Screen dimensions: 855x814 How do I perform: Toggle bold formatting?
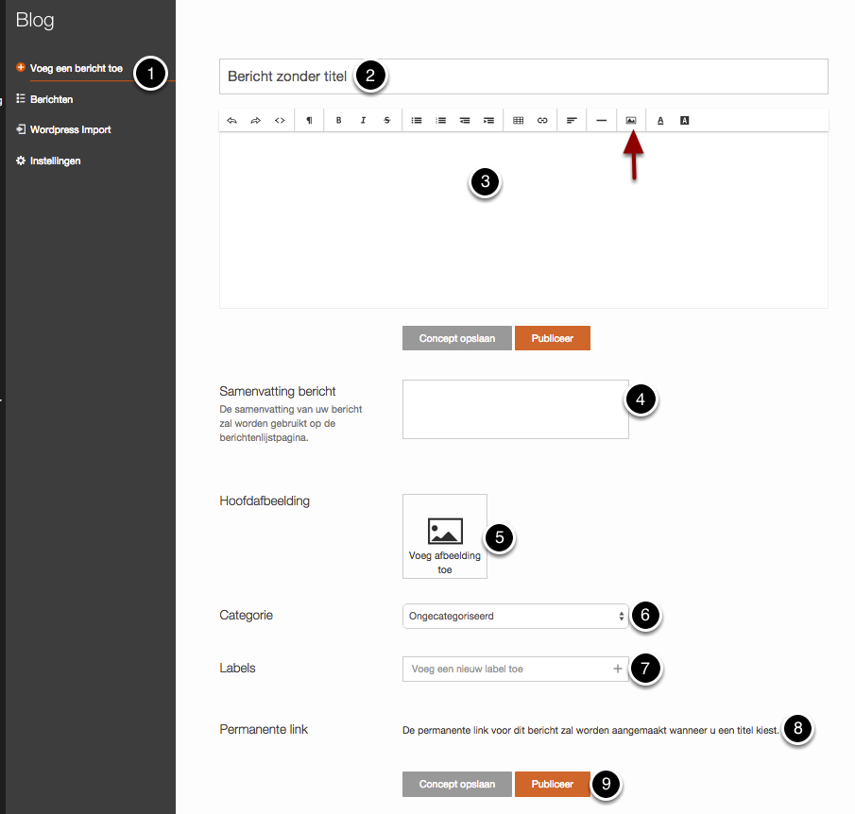tap(339, 120)
